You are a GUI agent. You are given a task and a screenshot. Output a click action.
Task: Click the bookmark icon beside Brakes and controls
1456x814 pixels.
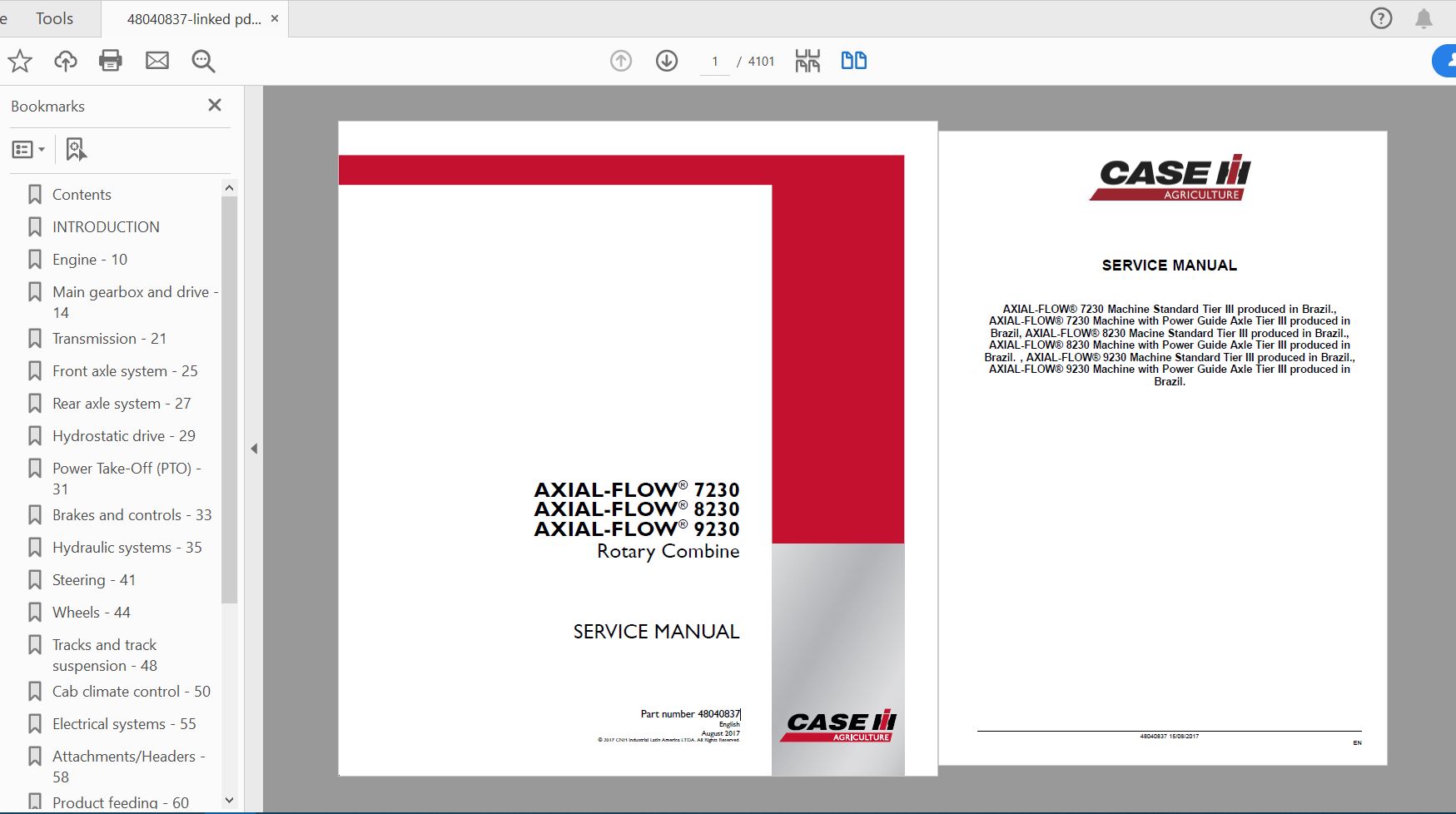[35, 515]
